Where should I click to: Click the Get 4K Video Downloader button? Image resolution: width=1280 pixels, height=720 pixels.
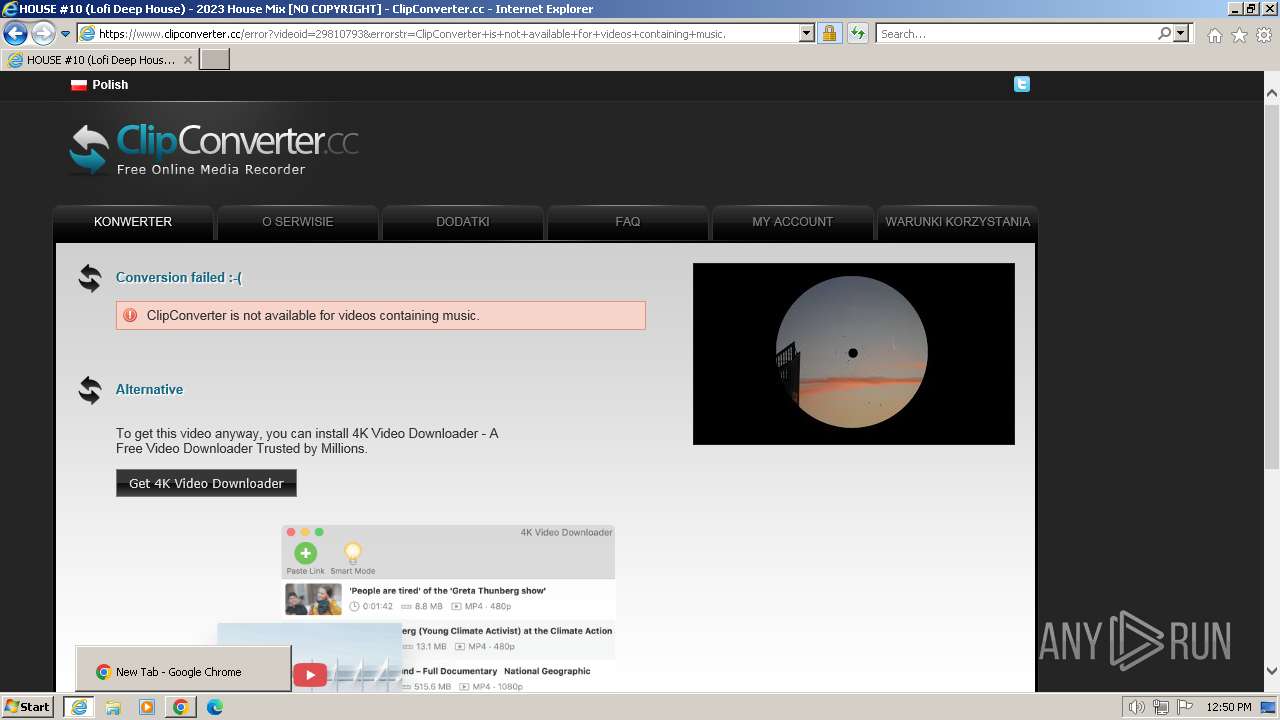click(206, 483)
